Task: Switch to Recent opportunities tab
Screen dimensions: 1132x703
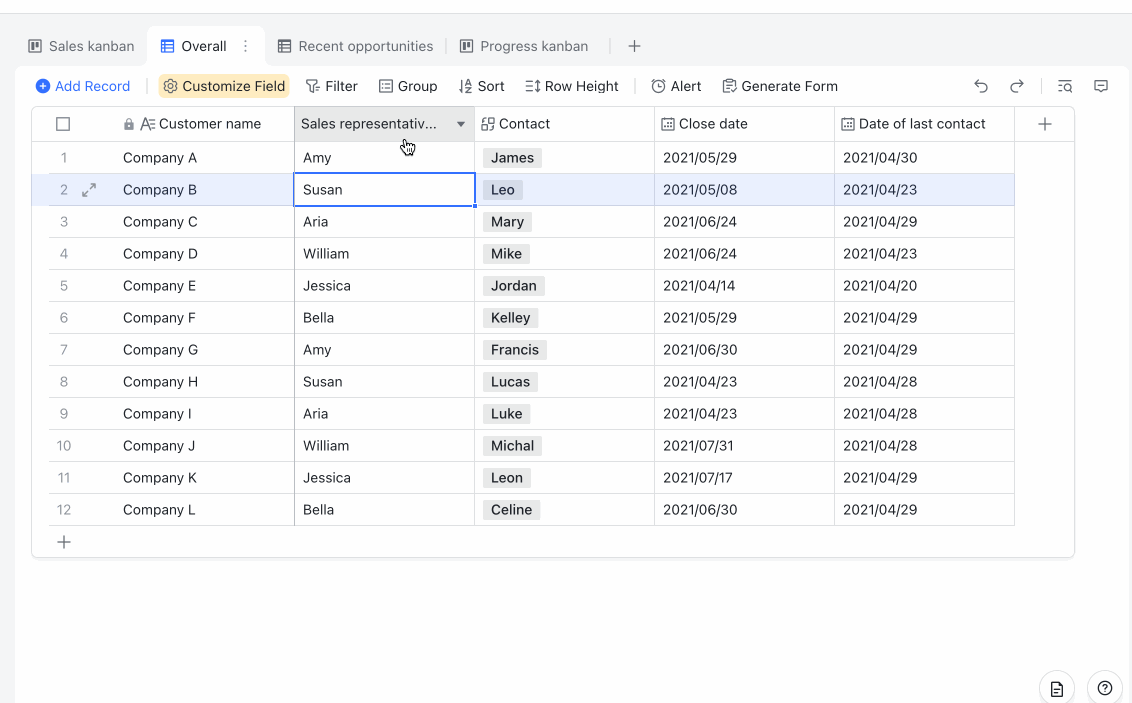Action: 355,46
